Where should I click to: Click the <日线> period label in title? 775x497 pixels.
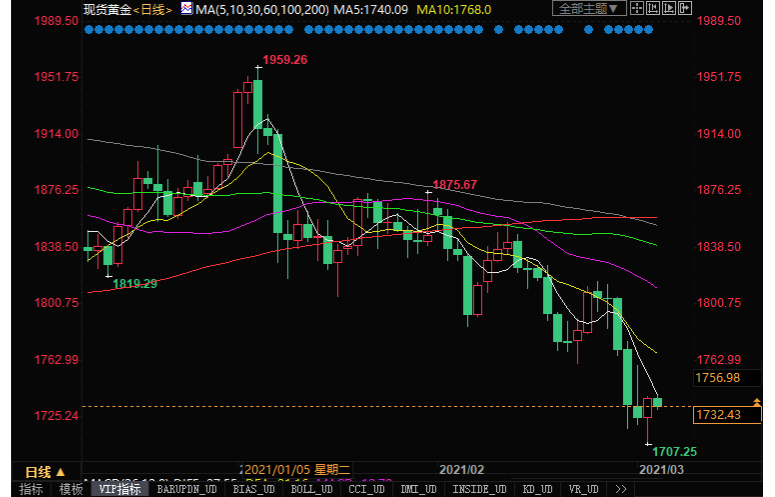point(153,9)
